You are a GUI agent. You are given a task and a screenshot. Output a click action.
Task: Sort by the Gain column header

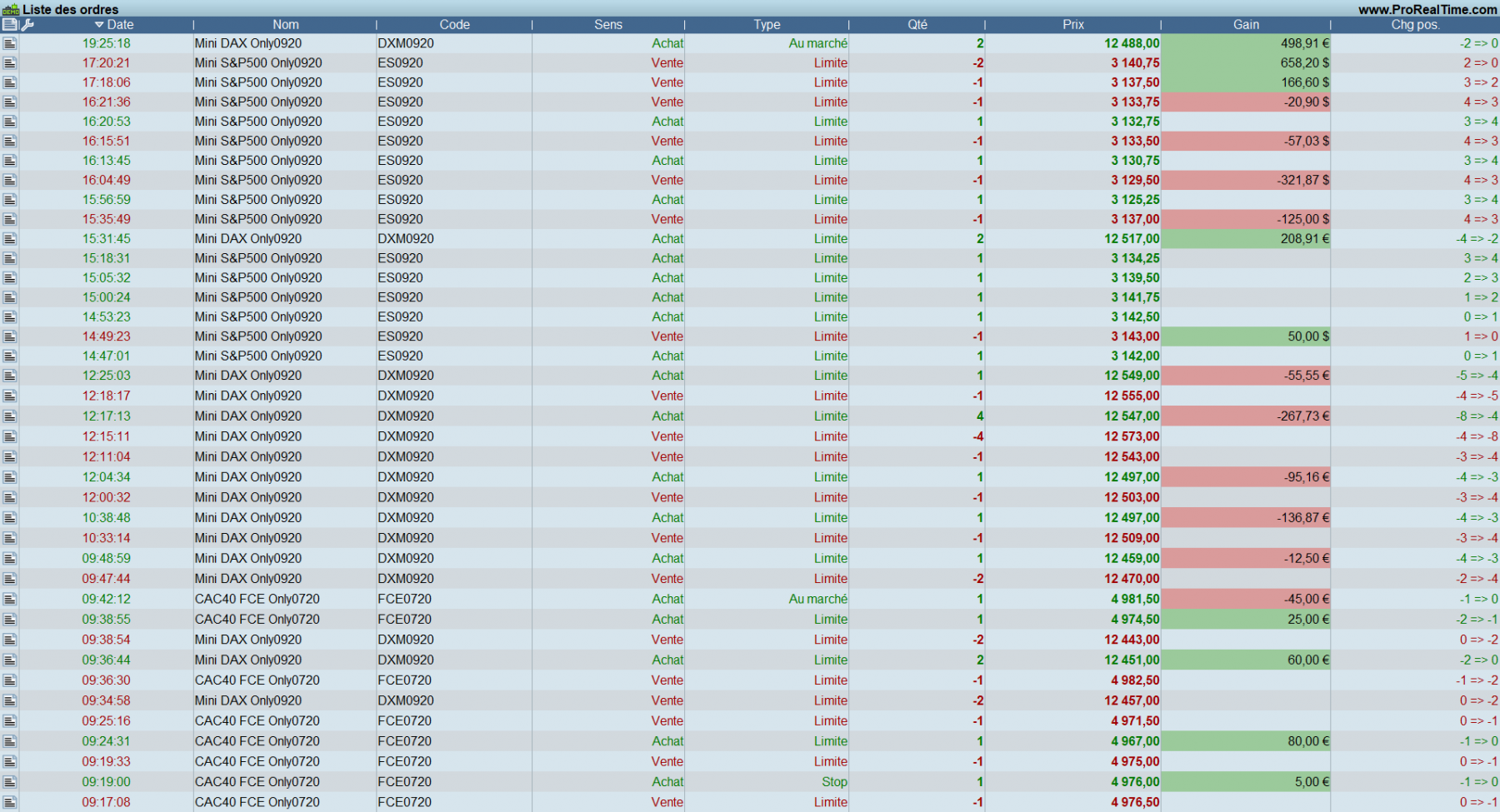tap(1246, 25)
